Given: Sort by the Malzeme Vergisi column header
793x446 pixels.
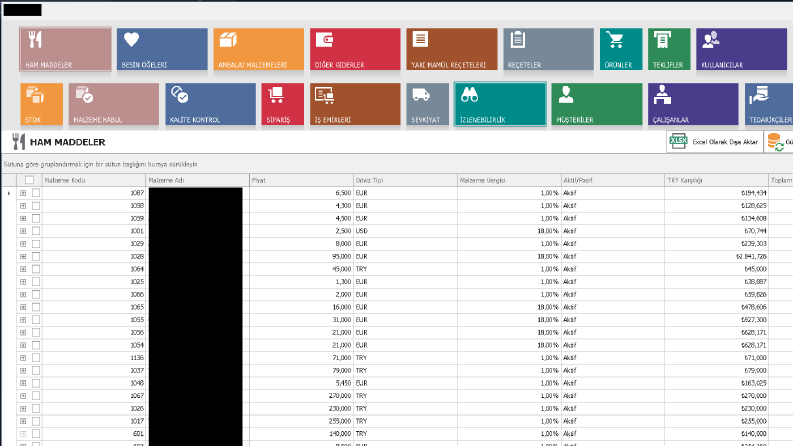Looking at the screenshot, I should (509, 180).
